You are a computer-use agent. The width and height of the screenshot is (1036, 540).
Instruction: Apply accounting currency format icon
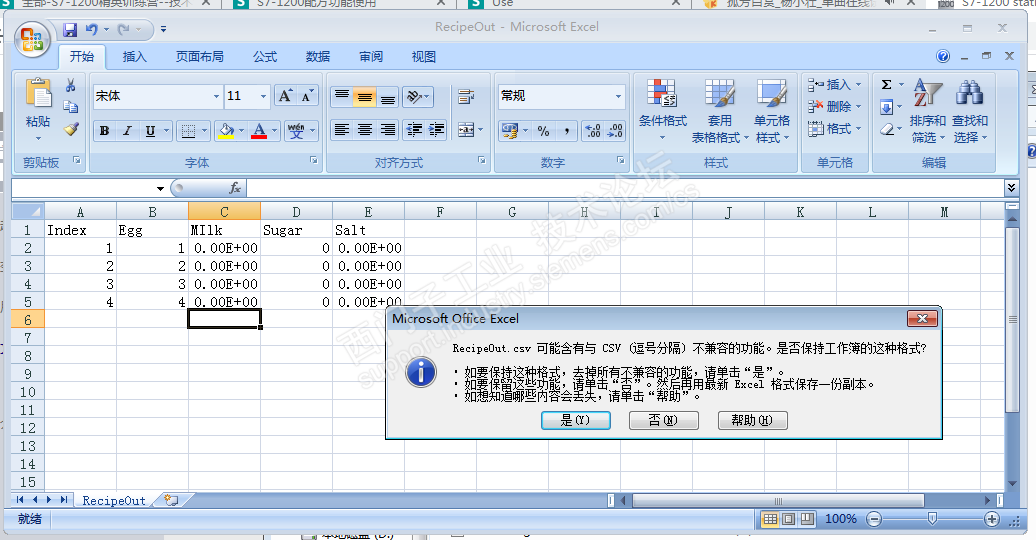pos(509,131)
